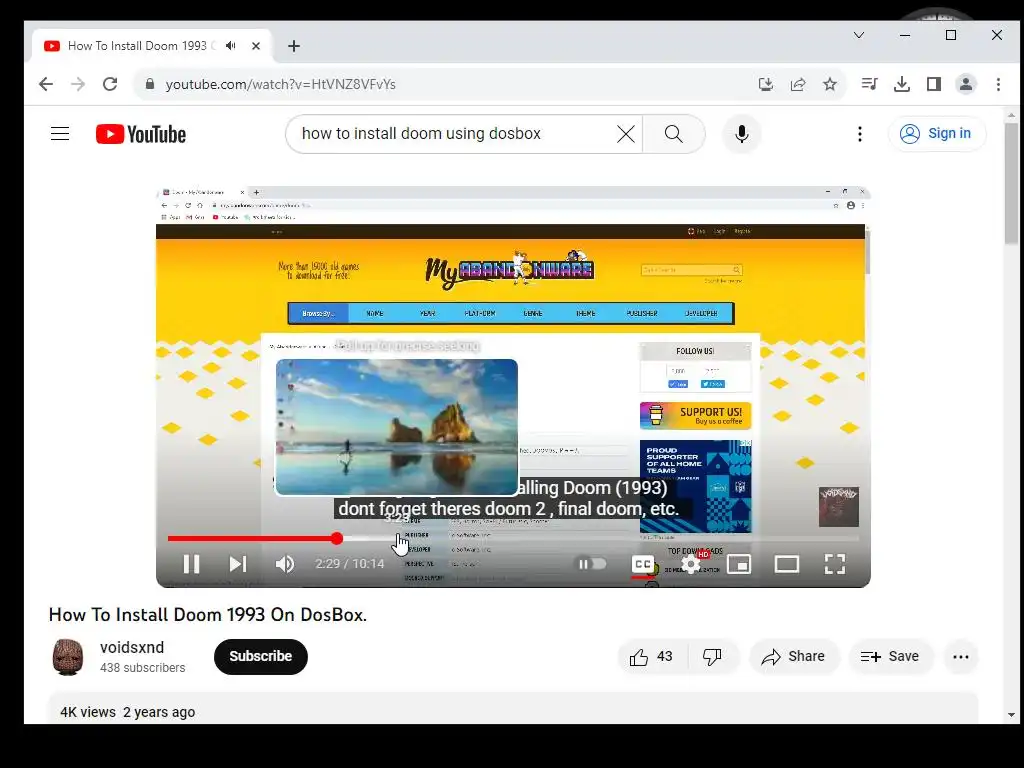Pause the video playback

point(191,564)
